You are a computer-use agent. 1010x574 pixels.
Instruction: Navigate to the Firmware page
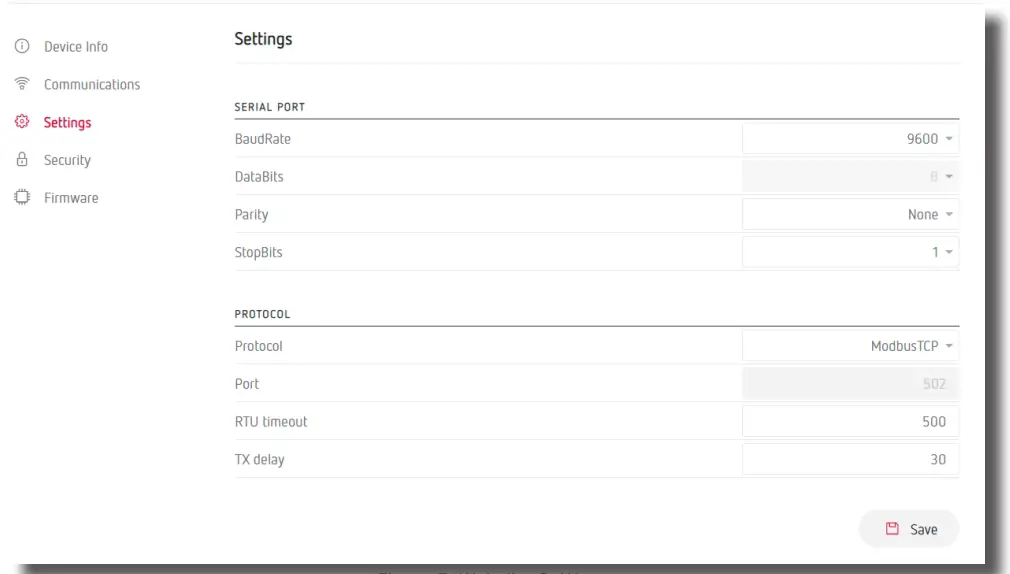pyautogui.click(x=71, y=198)
